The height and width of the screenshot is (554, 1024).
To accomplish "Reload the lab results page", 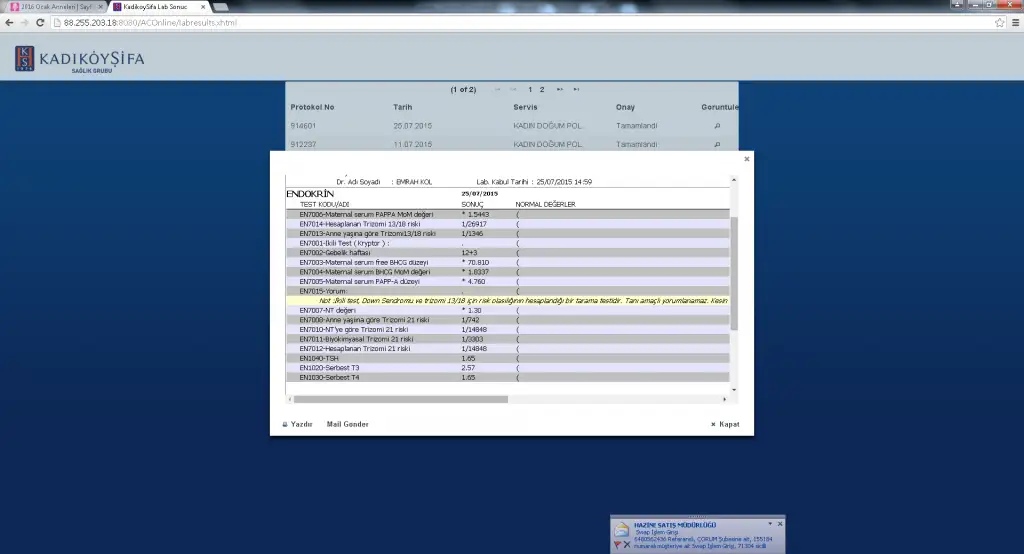I will coord(40,22).
